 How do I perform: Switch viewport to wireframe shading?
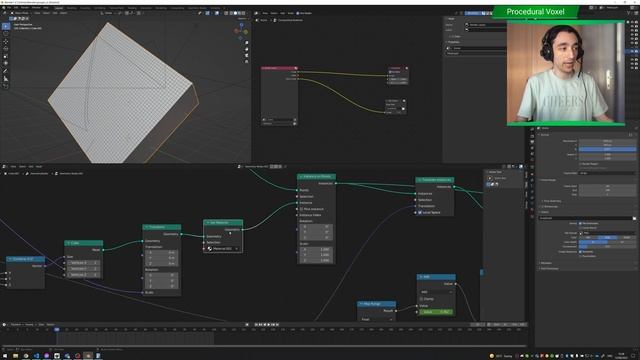[231, 13]
